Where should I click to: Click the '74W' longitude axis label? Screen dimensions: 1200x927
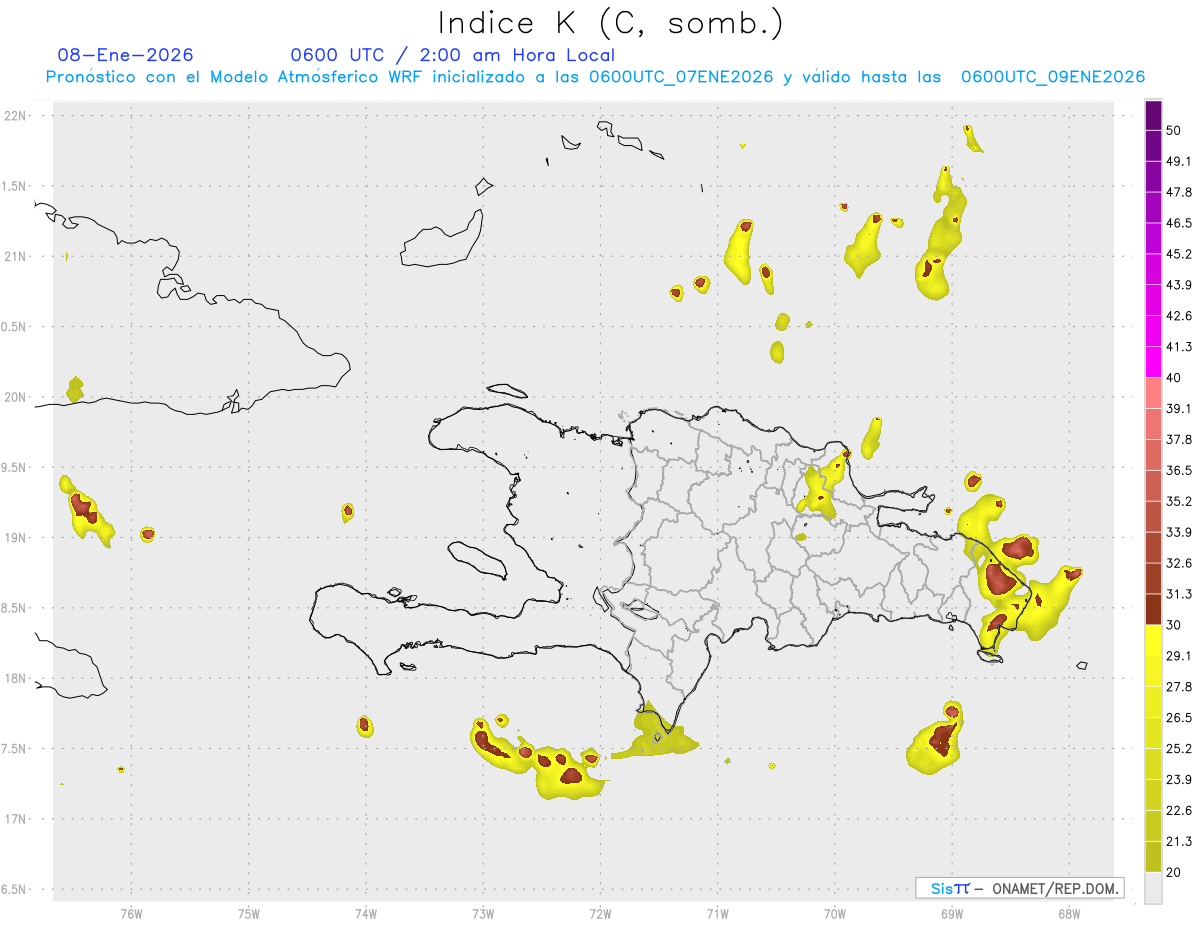(366, 913)
